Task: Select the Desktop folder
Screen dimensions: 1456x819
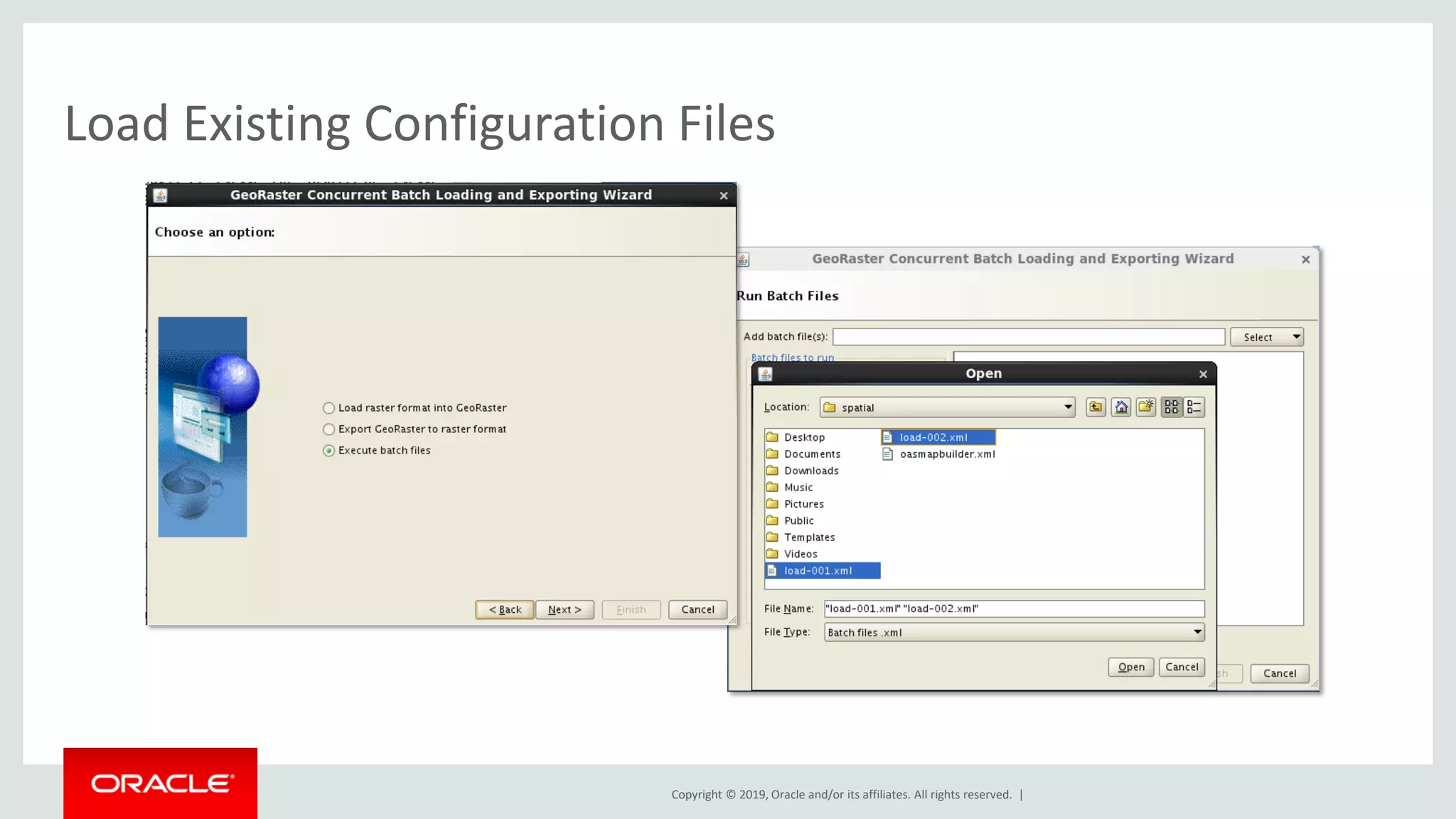Action: point(796,437)
